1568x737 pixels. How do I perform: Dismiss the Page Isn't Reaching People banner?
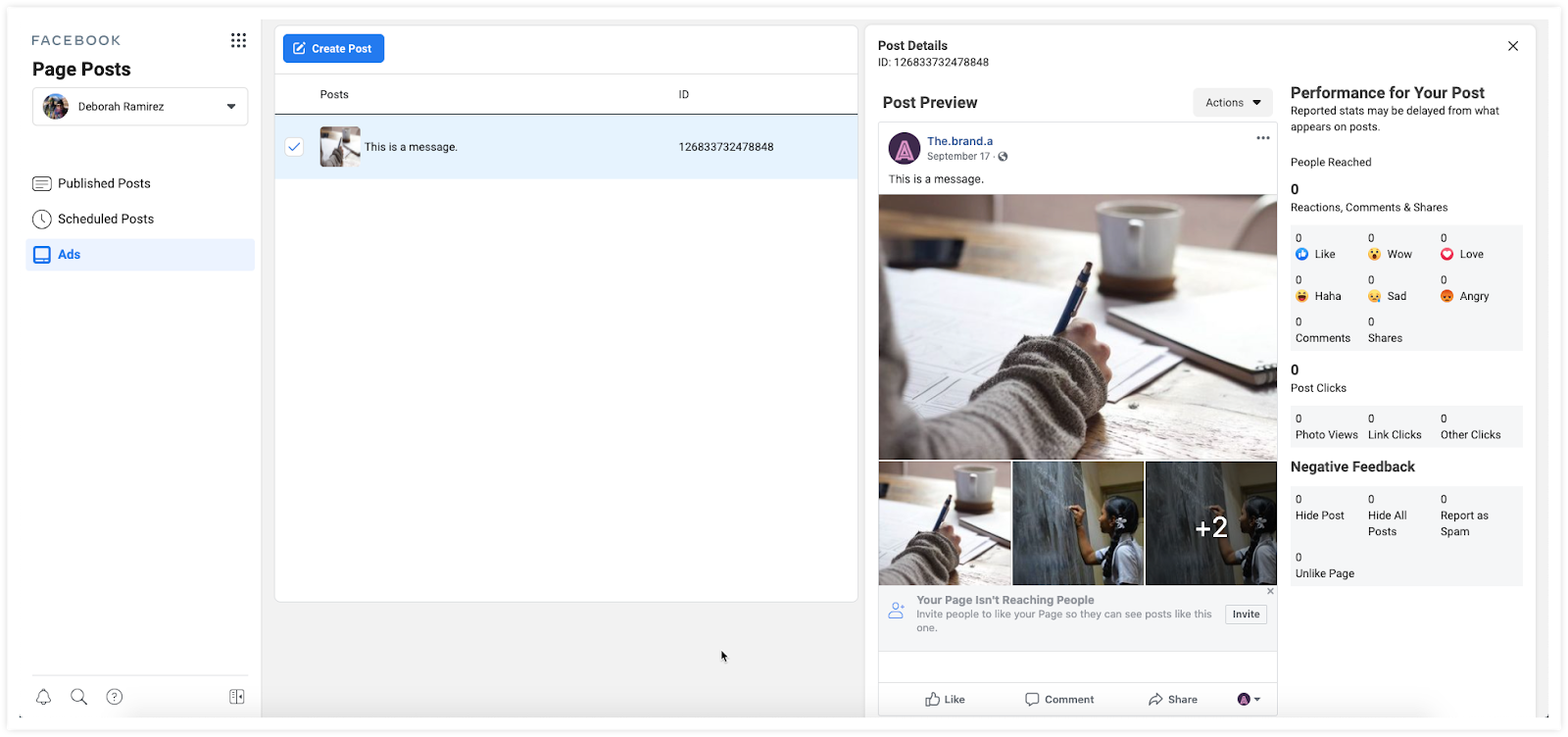coord(1270,591)
